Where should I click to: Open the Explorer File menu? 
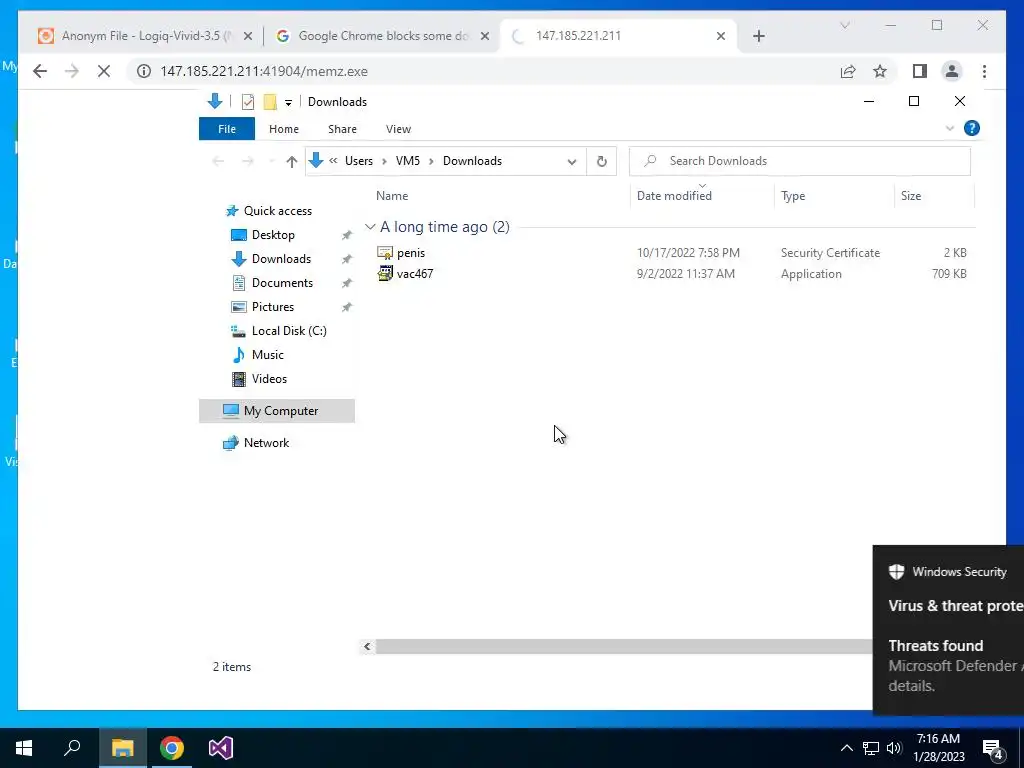tap(227, 129)
